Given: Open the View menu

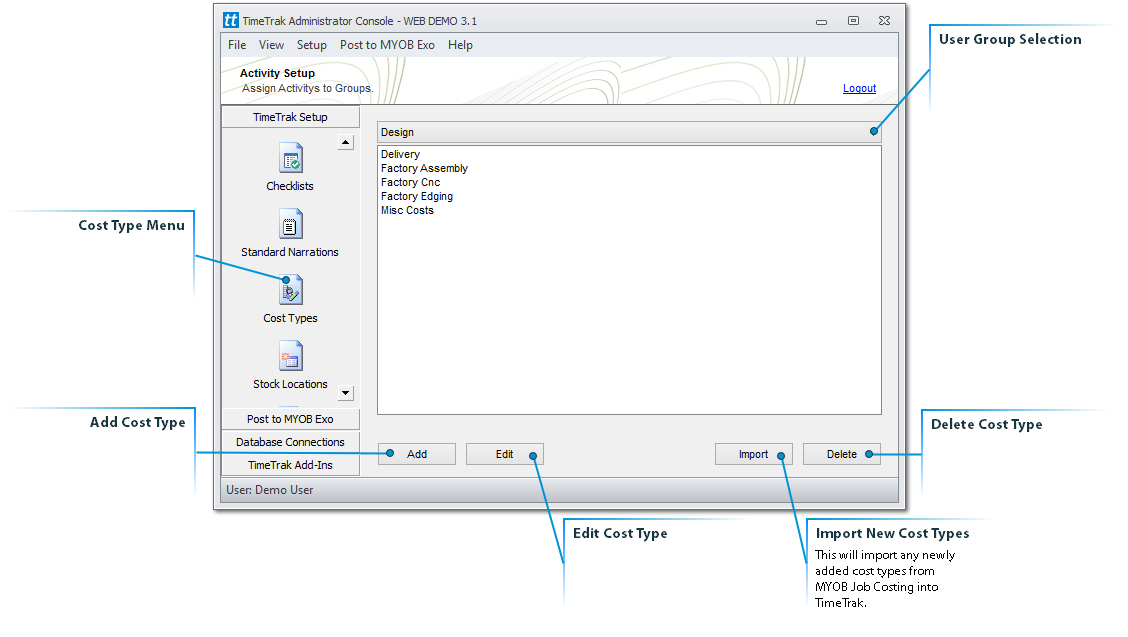Looking at the screenshot, I should (x=271, y=45).
